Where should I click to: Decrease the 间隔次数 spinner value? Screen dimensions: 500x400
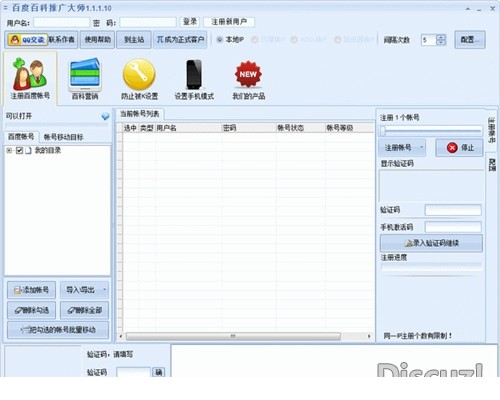pos(441,42)
